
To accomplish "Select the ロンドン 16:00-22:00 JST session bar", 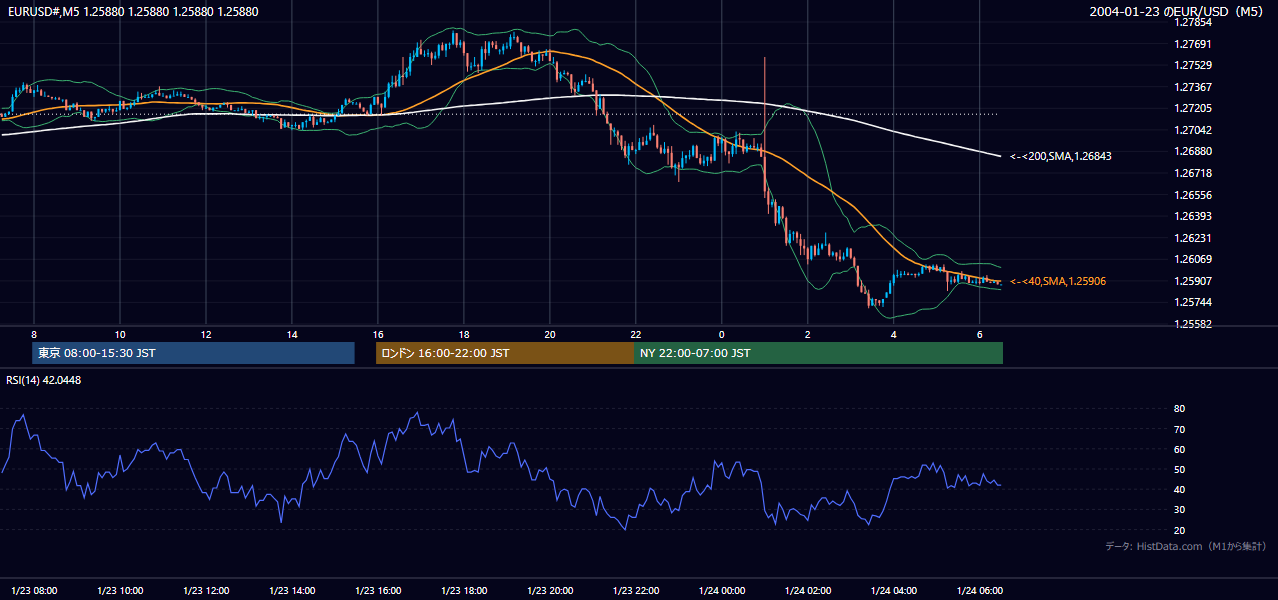I will (x=505, y=353).
